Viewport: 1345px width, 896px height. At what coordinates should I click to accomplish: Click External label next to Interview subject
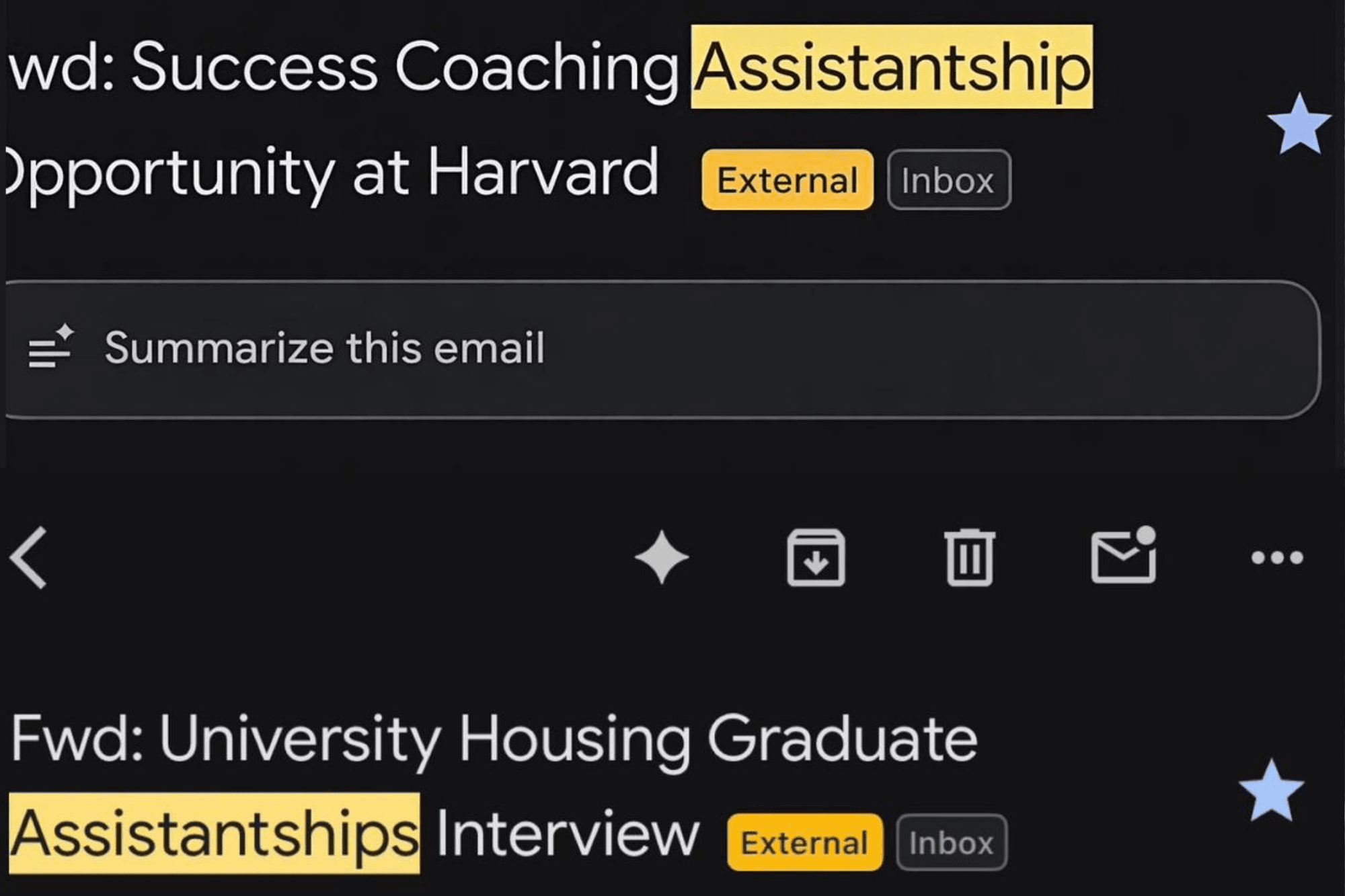[804, 842]
